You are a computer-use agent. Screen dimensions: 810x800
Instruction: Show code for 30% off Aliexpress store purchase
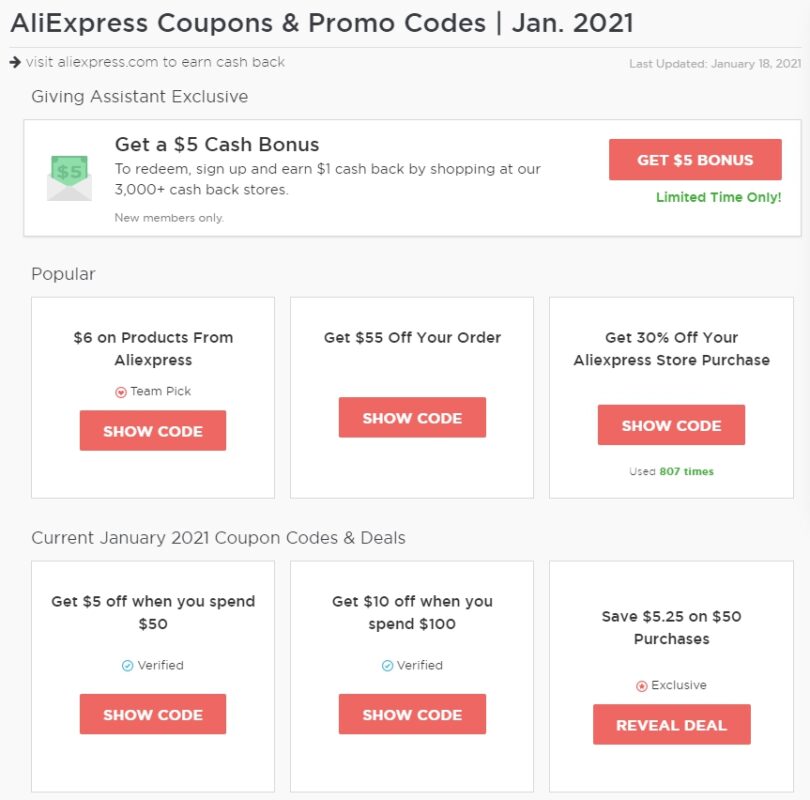coord(671,425)
